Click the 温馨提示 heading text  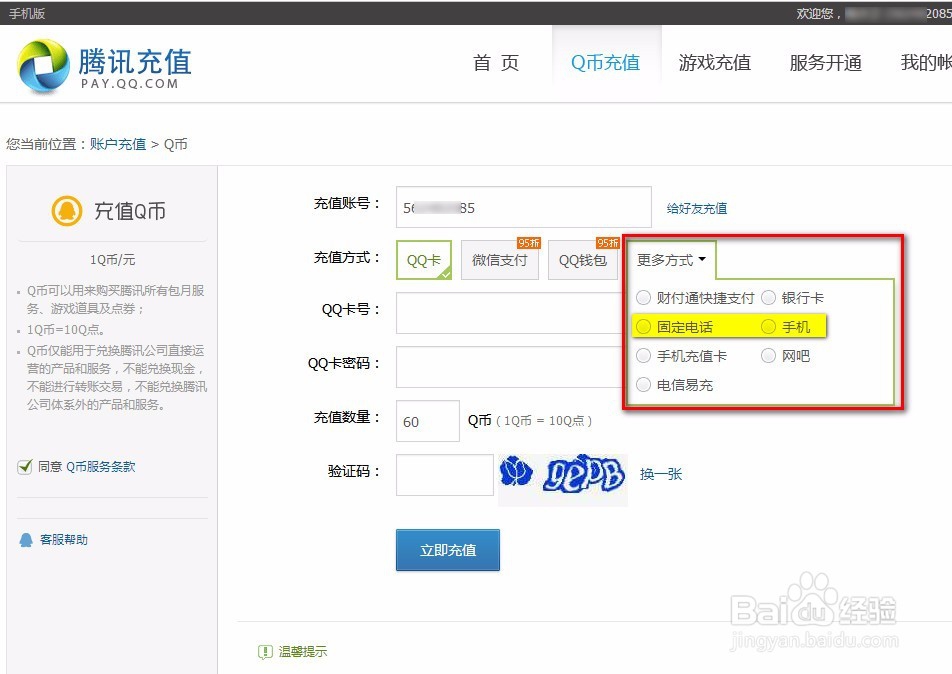[x=303, y=652]
